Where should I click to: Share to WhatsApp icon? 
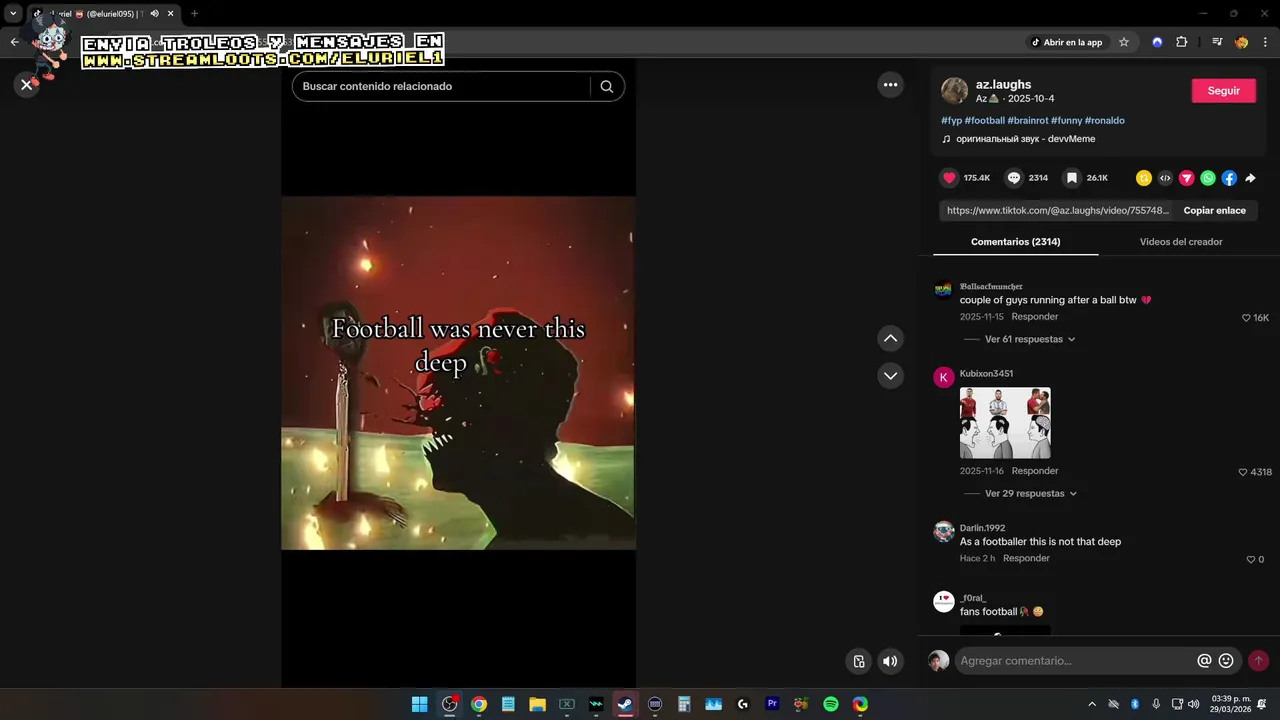pyautogui.click(x=1208, y=178)
